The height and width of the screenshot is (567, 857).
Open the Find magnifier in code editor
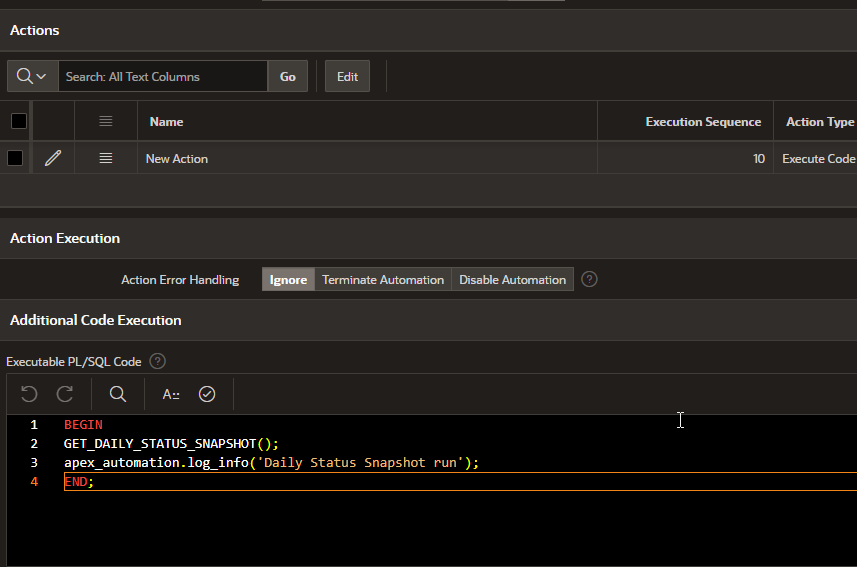coord(118,394)
